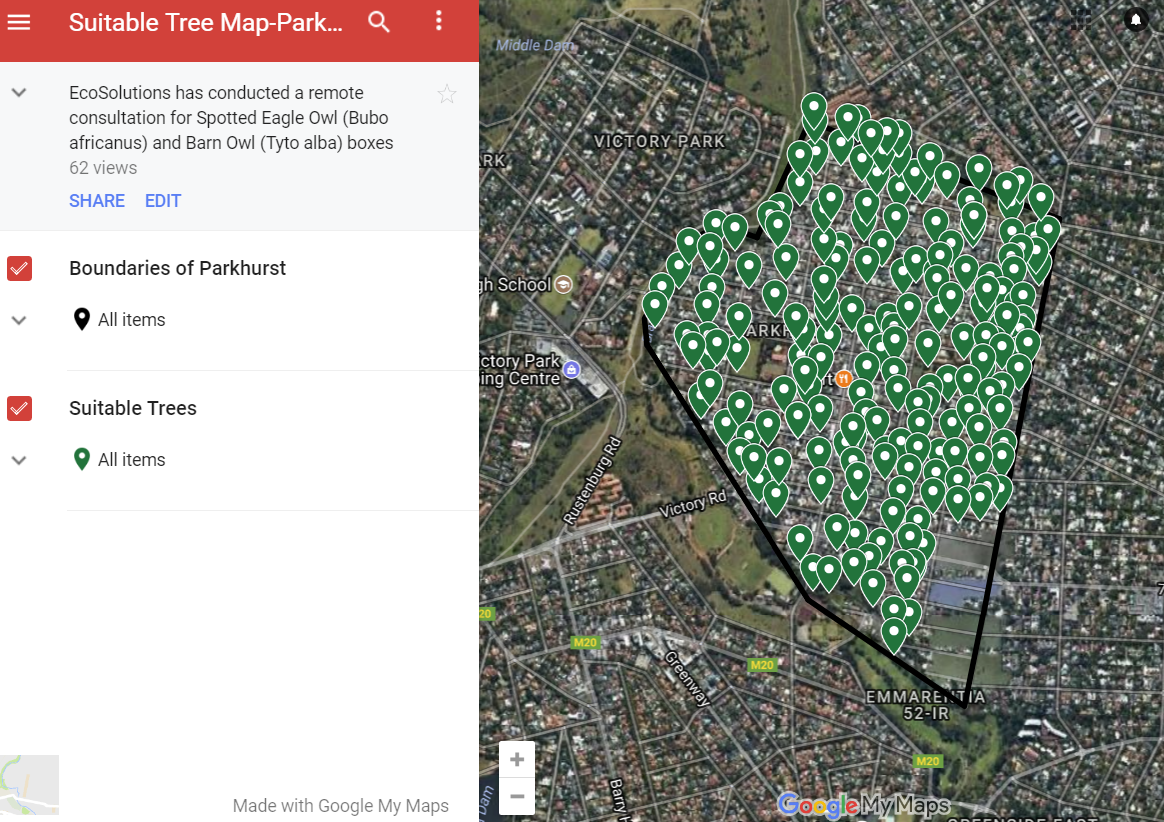The height and width of the screenshot is (822, 1164).
Task: Click the base map thumbnail
Action: coord(29,785)
